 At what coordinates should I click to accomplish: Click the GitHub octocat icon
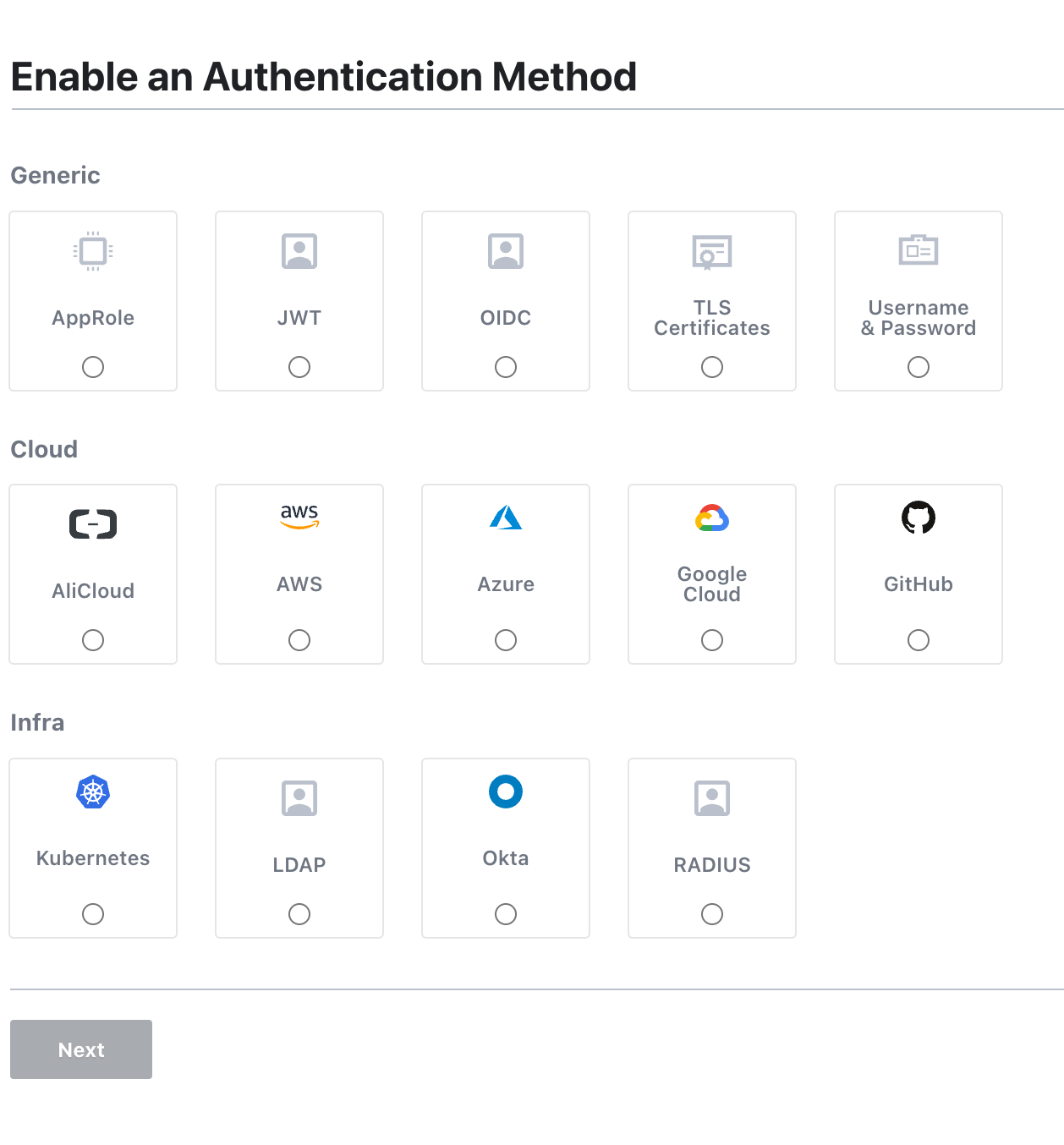tap(918, 518)
